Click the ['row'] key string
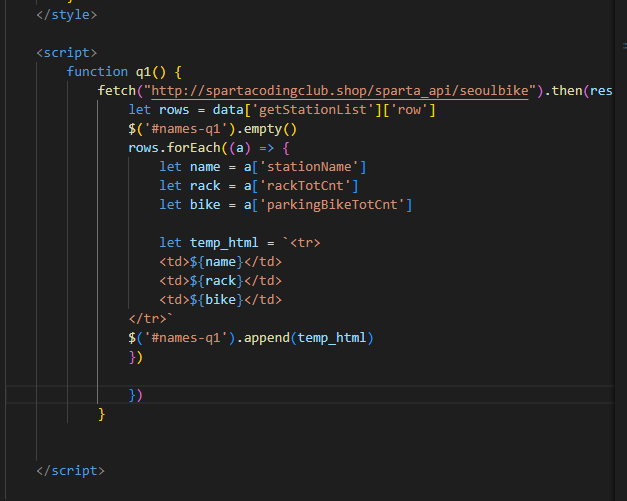The image size is (627, 501). click(409, 110)
